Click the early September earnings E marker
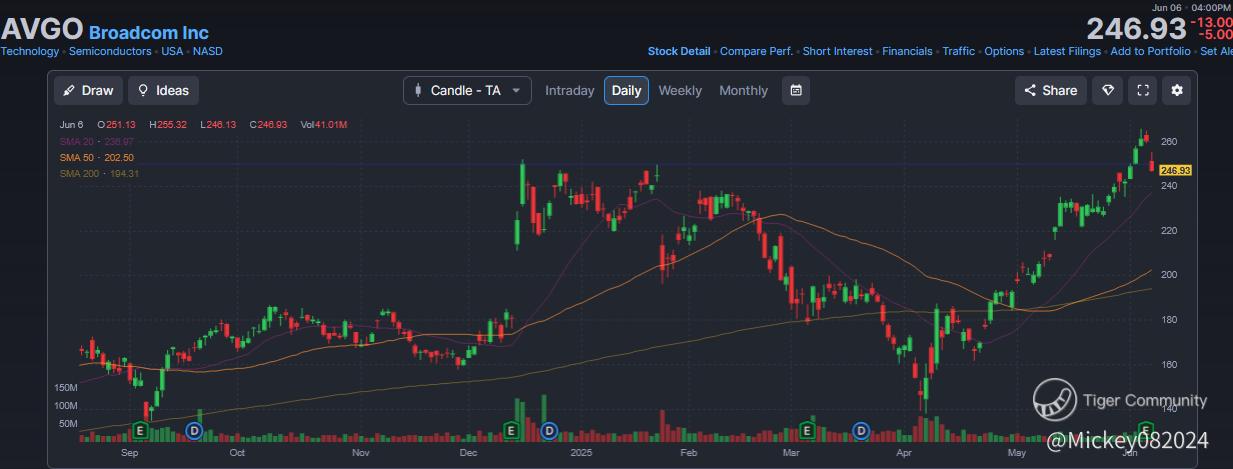The image size is (1233, 469). (141, 431)
